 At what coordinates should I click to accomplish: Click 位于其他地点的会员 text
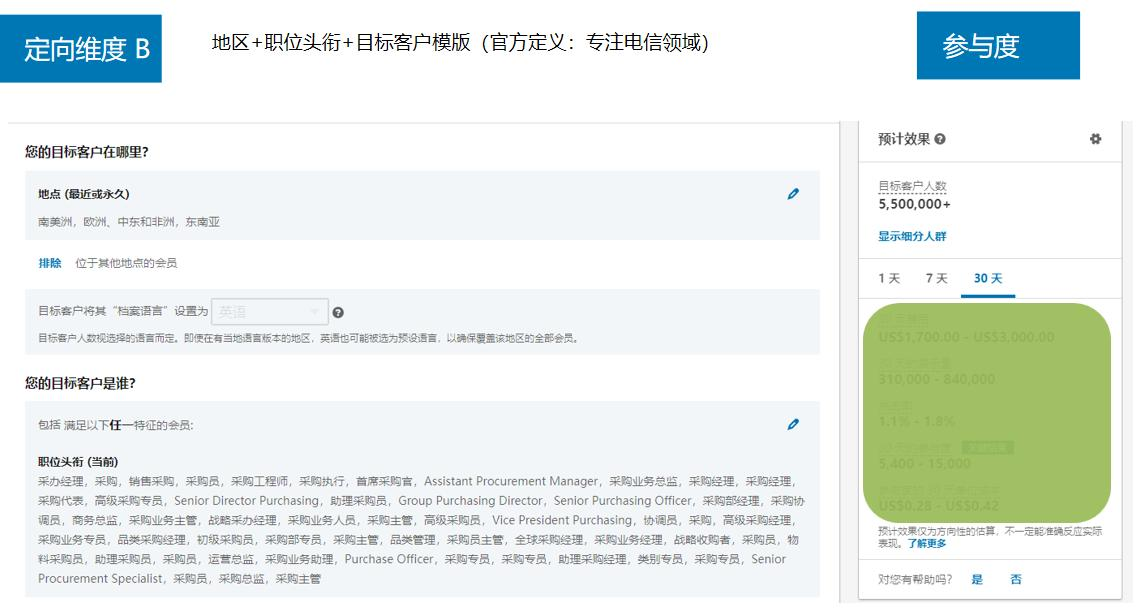tap(126, 263)
